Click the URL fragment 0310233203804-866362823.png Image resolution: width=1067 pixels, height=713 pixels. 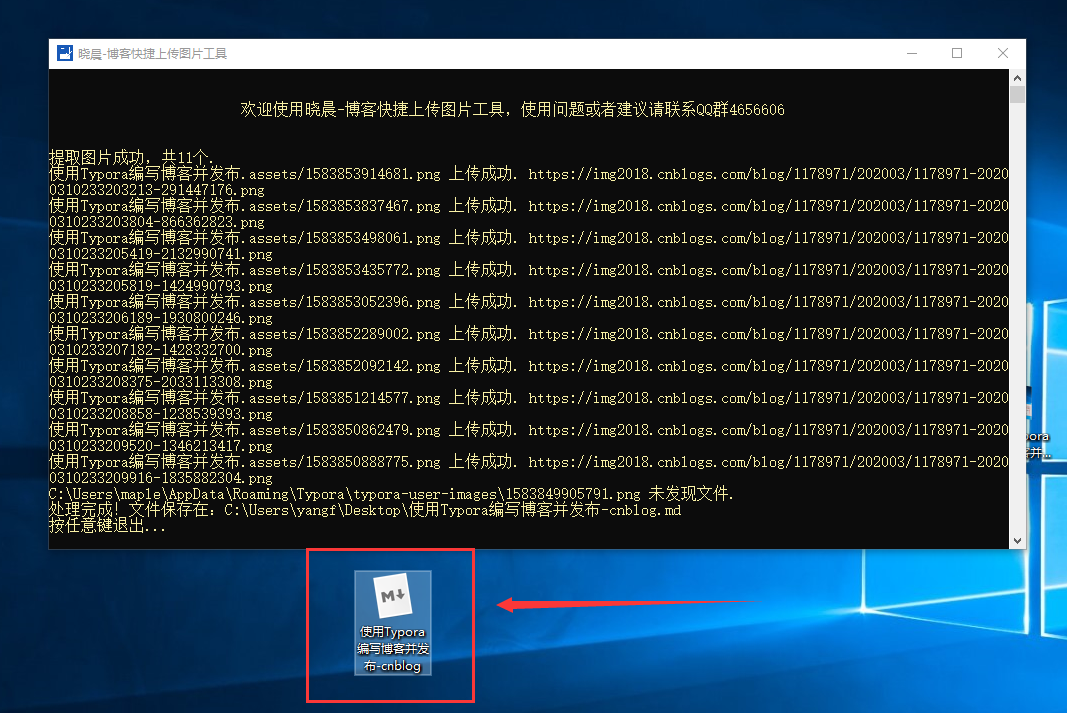click(157, 222)
